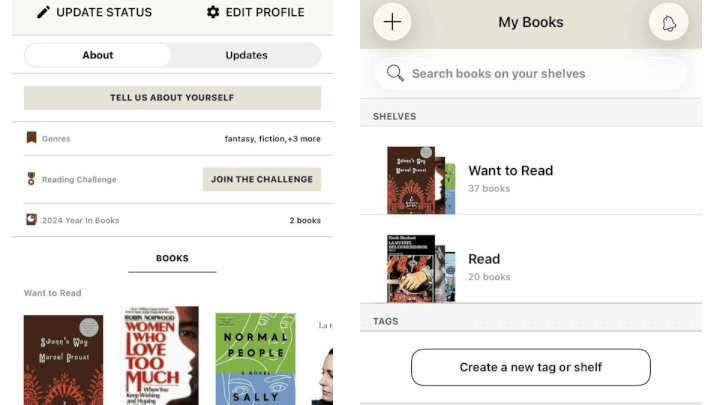Tap the 2024 Year In Books icon
The height and width of the screenshot is (405, 720).
[31, 220]
